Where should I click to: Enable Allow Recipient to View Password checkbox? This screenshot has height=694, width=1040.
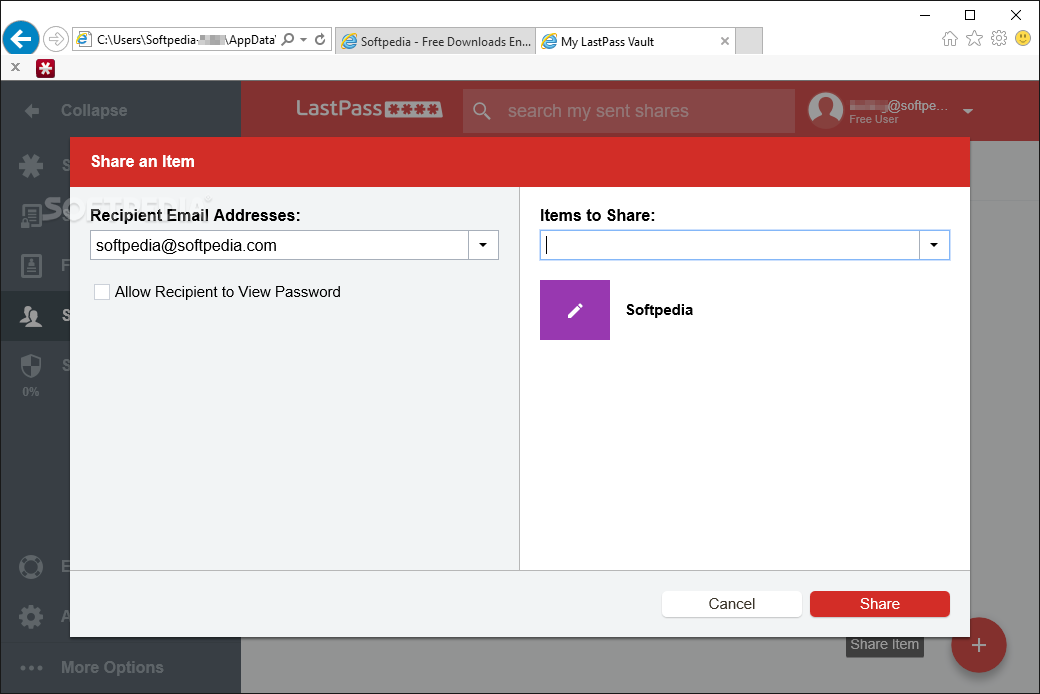pyautogui.click(x=101, y=292)
